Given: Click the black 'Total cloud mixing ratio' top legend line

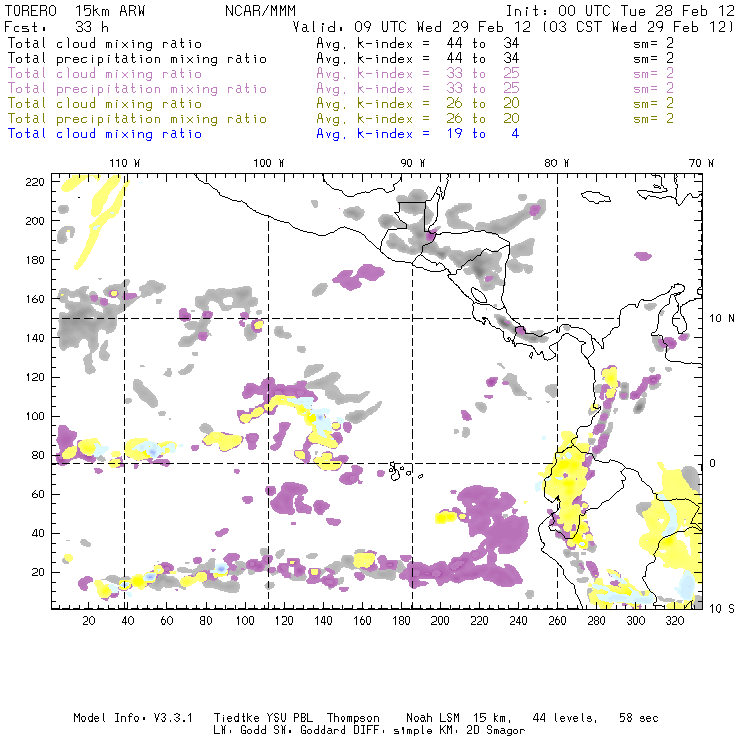Looking at the screenshot, I should click(x=105, y=43).
